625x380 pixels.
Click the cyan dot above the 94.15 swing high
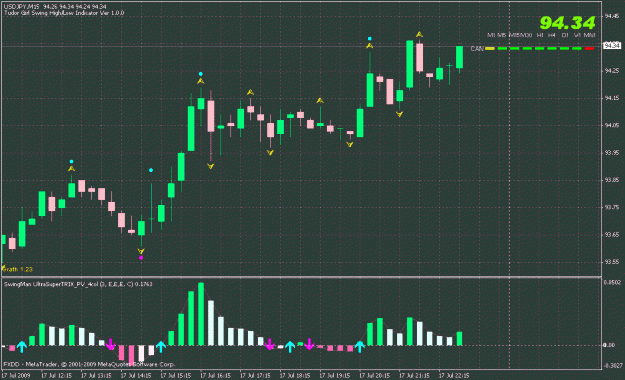click(x=200, y=74)
